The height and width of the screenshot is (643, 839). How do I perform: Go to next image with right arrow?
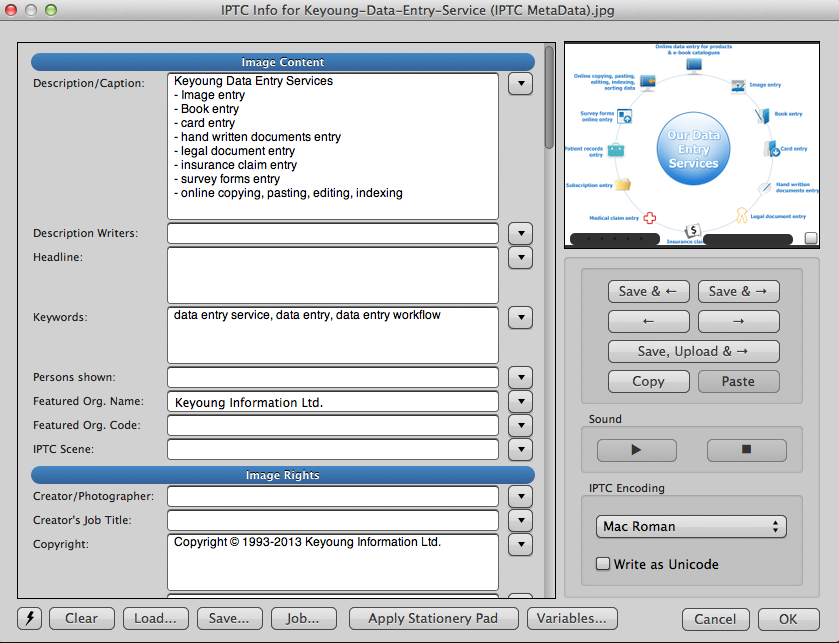pos(738,321)
